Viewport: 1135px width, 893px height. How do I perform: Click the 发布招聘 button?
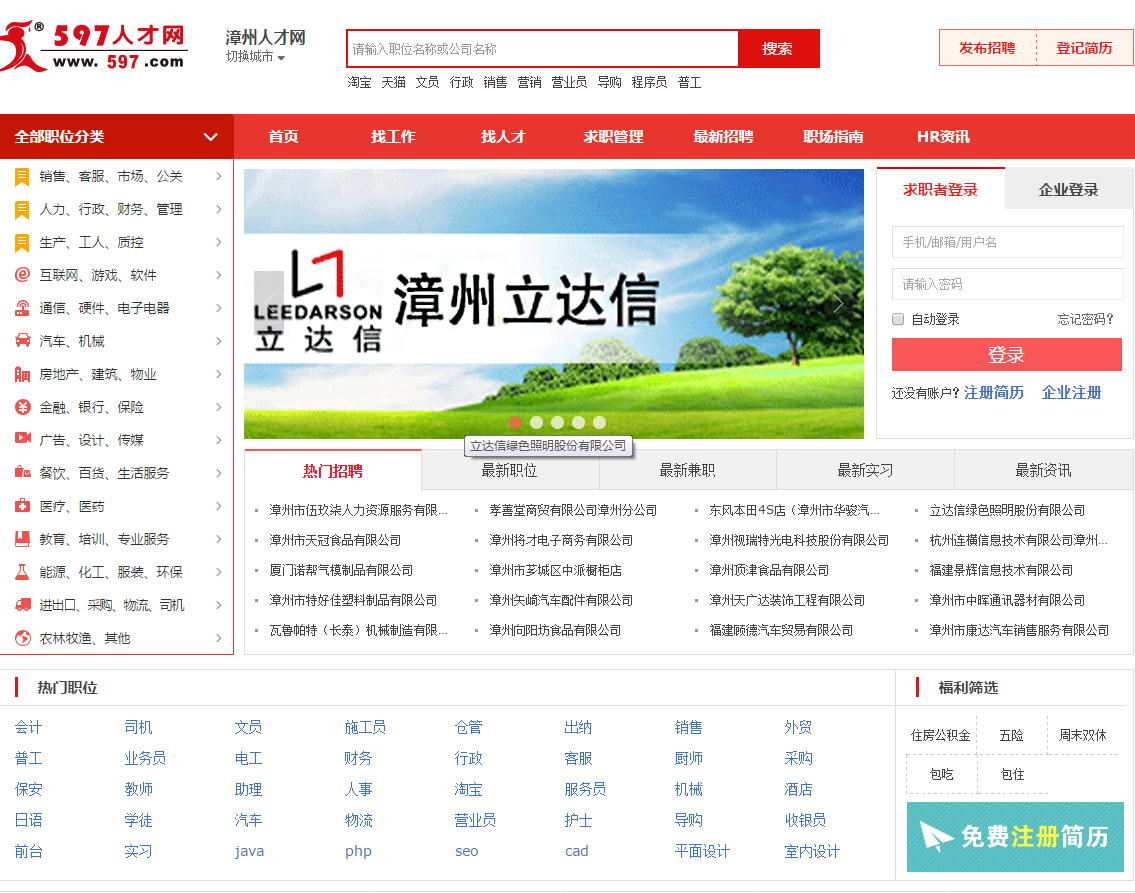pos(987,48)
